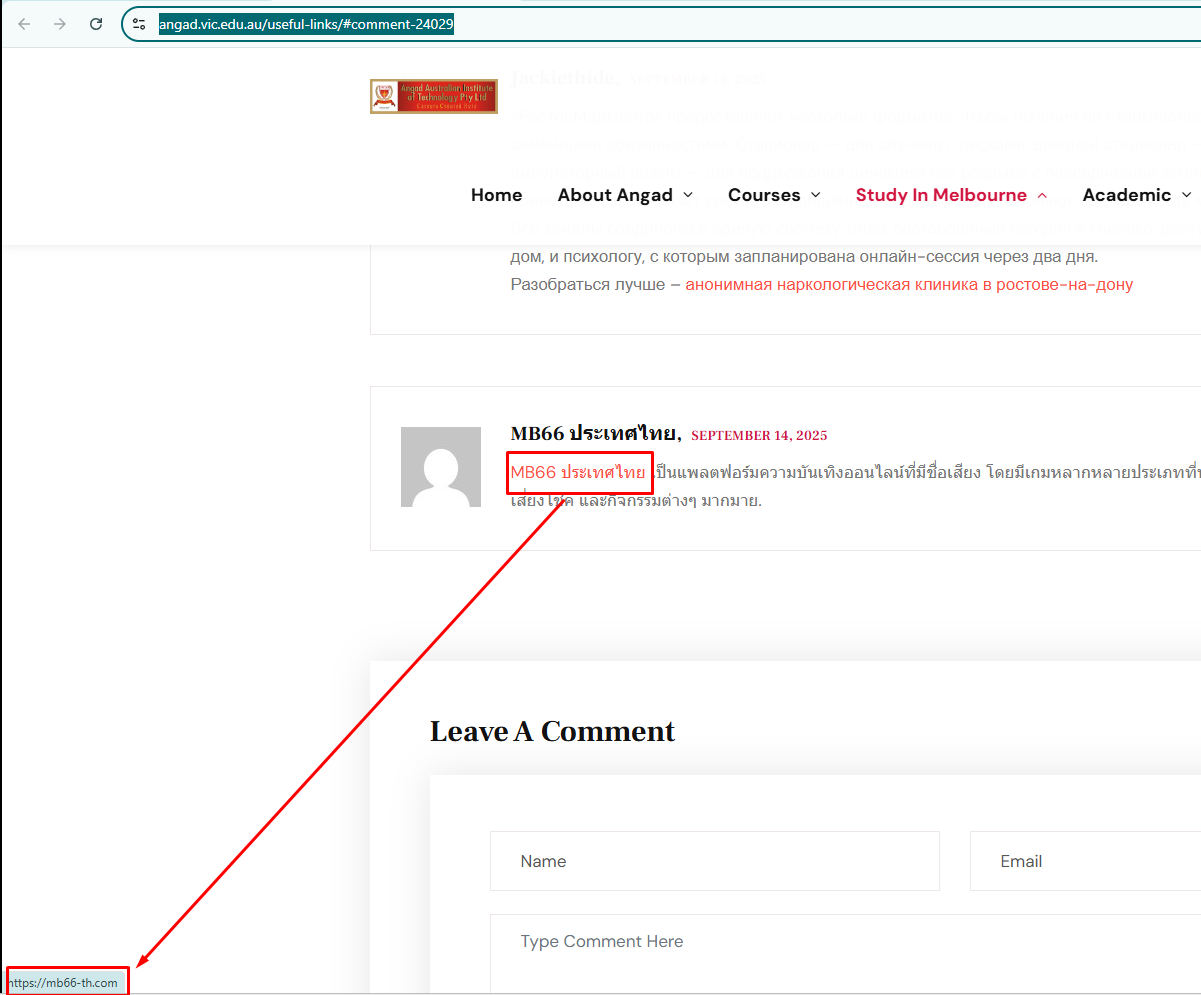Screen dimensions: 1201x995
Task: Click the Angad Australian Institute logo
Action: [x=434, y=96]
